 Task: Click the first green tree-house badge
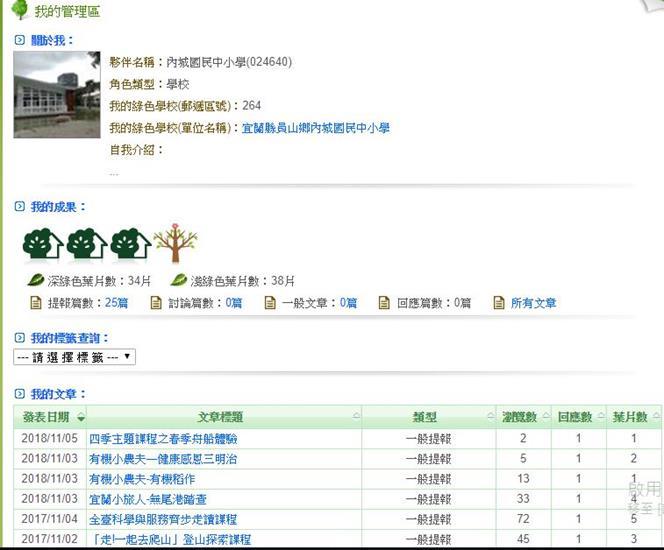43,243
